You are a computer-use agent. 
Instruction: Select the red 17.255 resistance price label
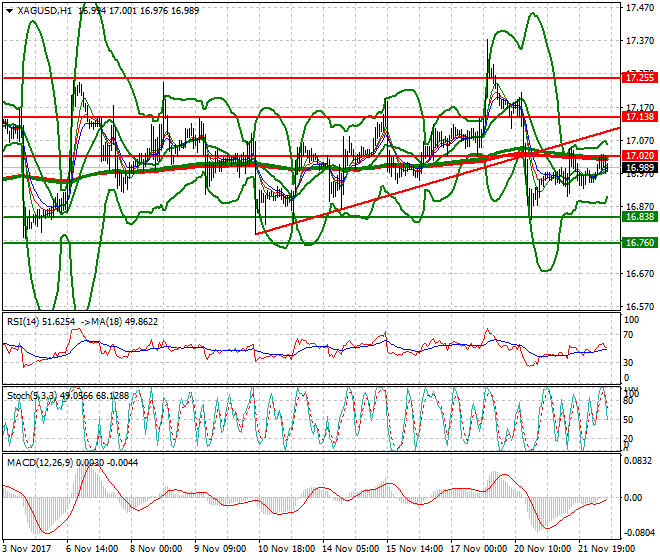pos(639,77)
